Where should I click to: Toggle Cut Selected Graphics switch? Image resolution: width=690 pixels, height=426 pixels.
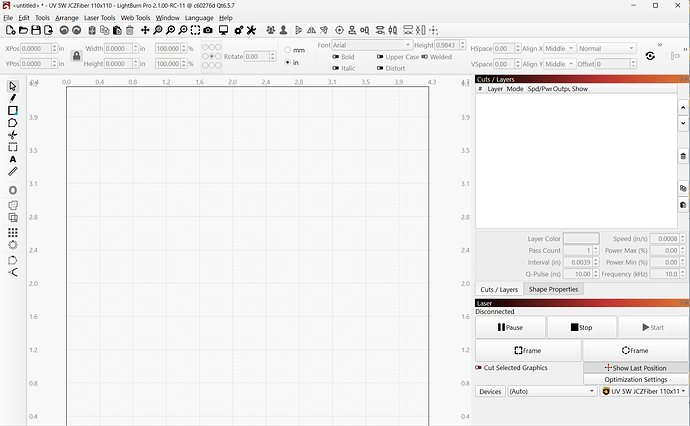[478, 367]
